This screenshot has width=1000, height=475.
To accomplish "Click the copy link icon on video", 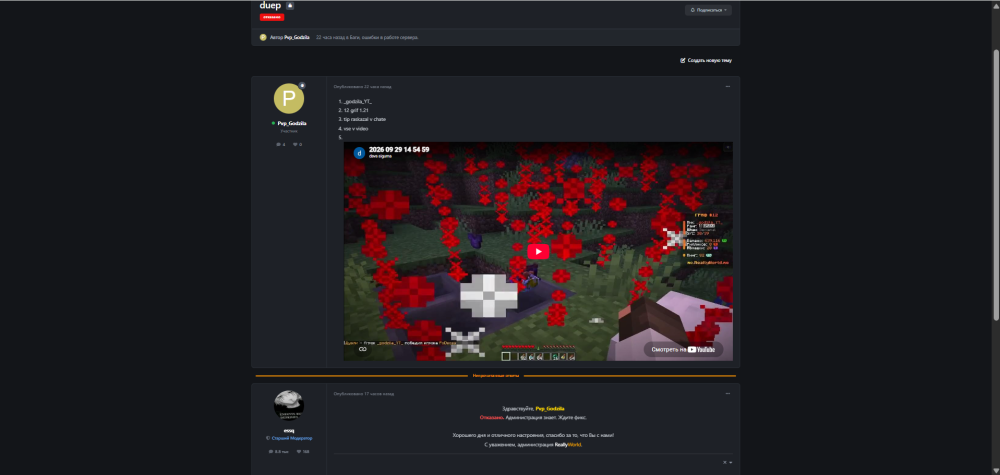I will coord(362,349).
